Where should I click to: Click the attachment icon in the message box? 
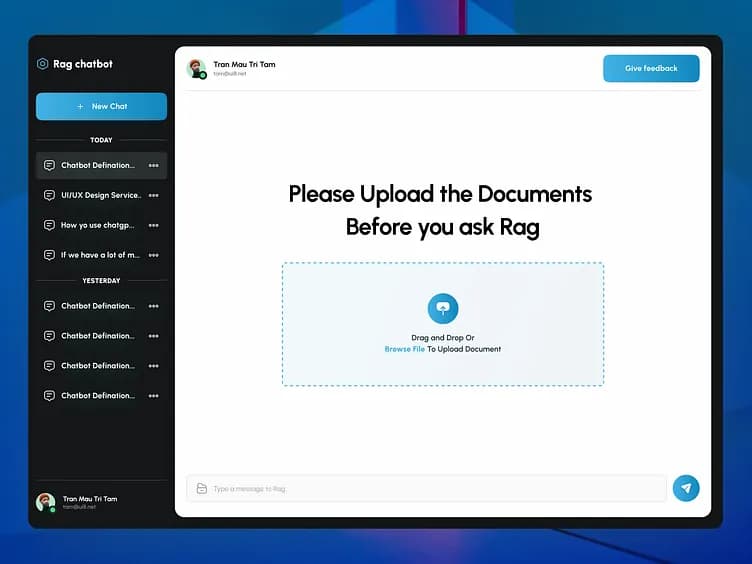click(x=202, y=489)
